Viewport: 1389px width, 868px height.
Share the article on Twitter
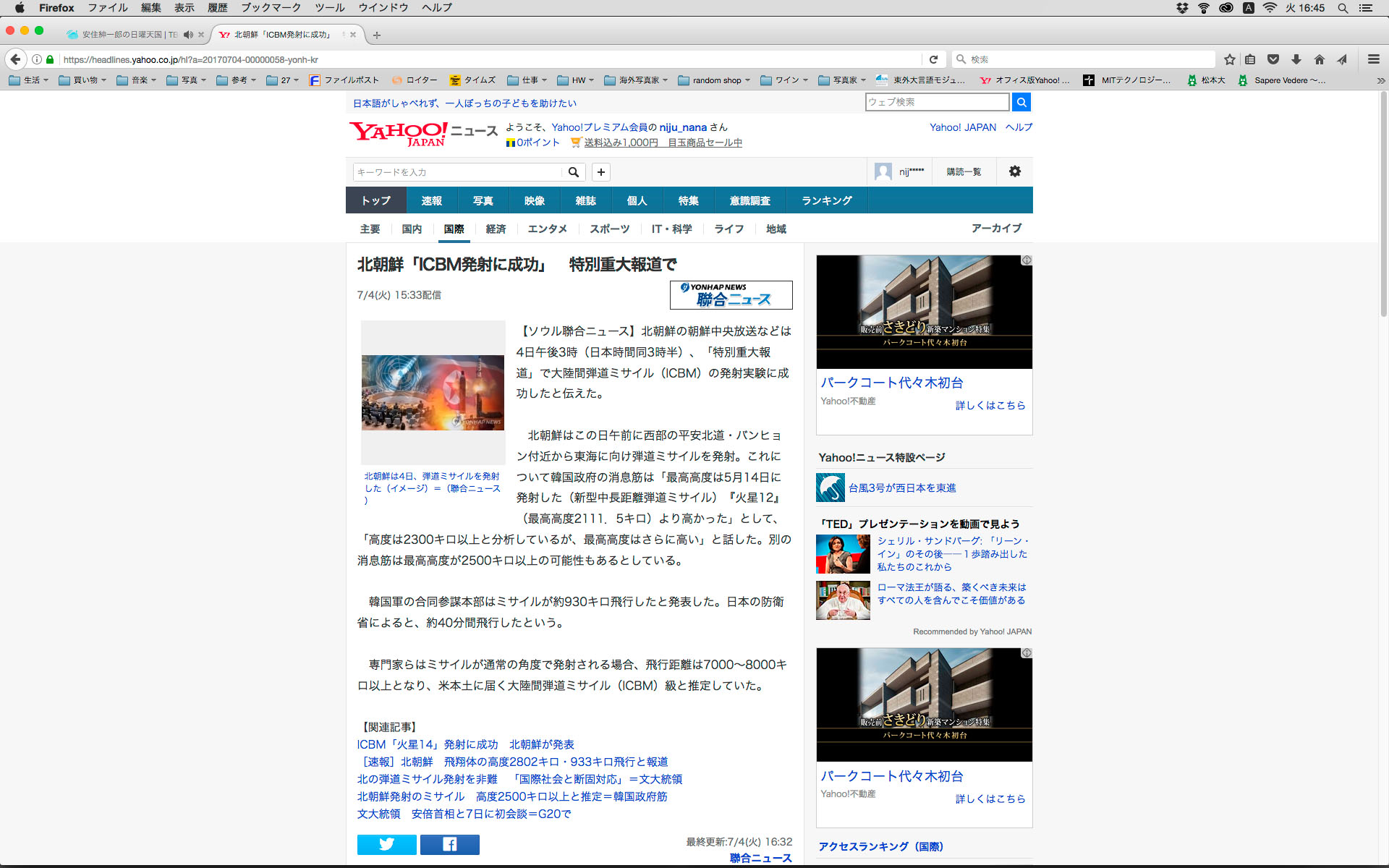(386, 844)
